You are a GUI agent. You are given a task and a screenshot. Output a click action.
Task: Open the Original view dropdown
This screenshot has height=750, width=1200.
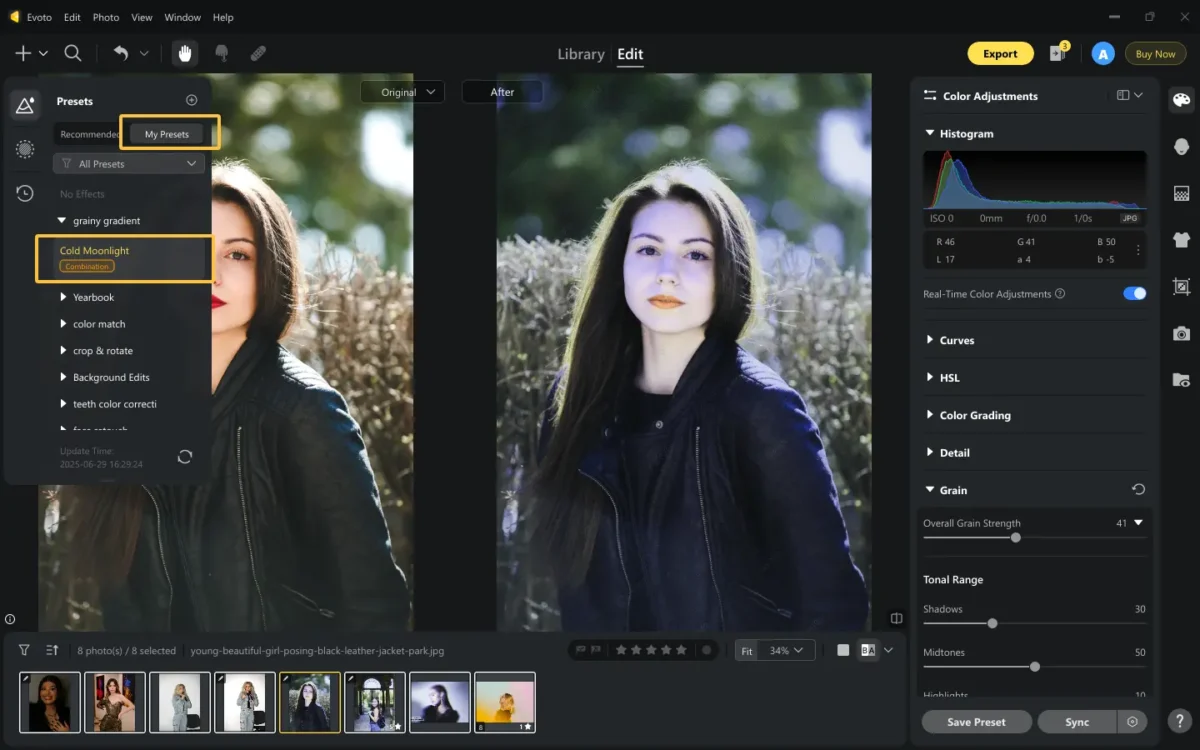(x=402, y=92)
